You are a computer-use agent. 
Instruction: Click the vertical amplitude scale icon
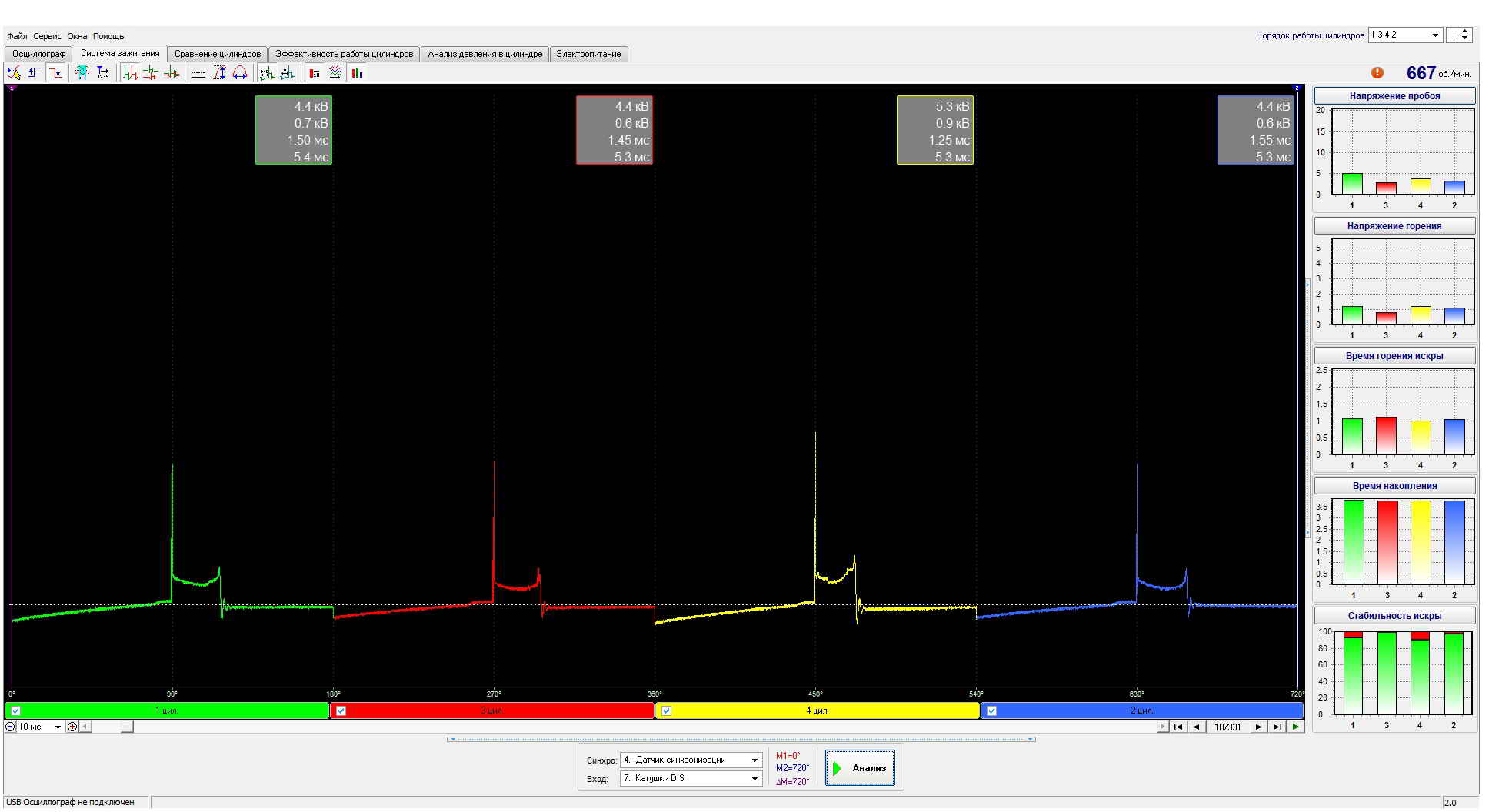click(219, 73)
